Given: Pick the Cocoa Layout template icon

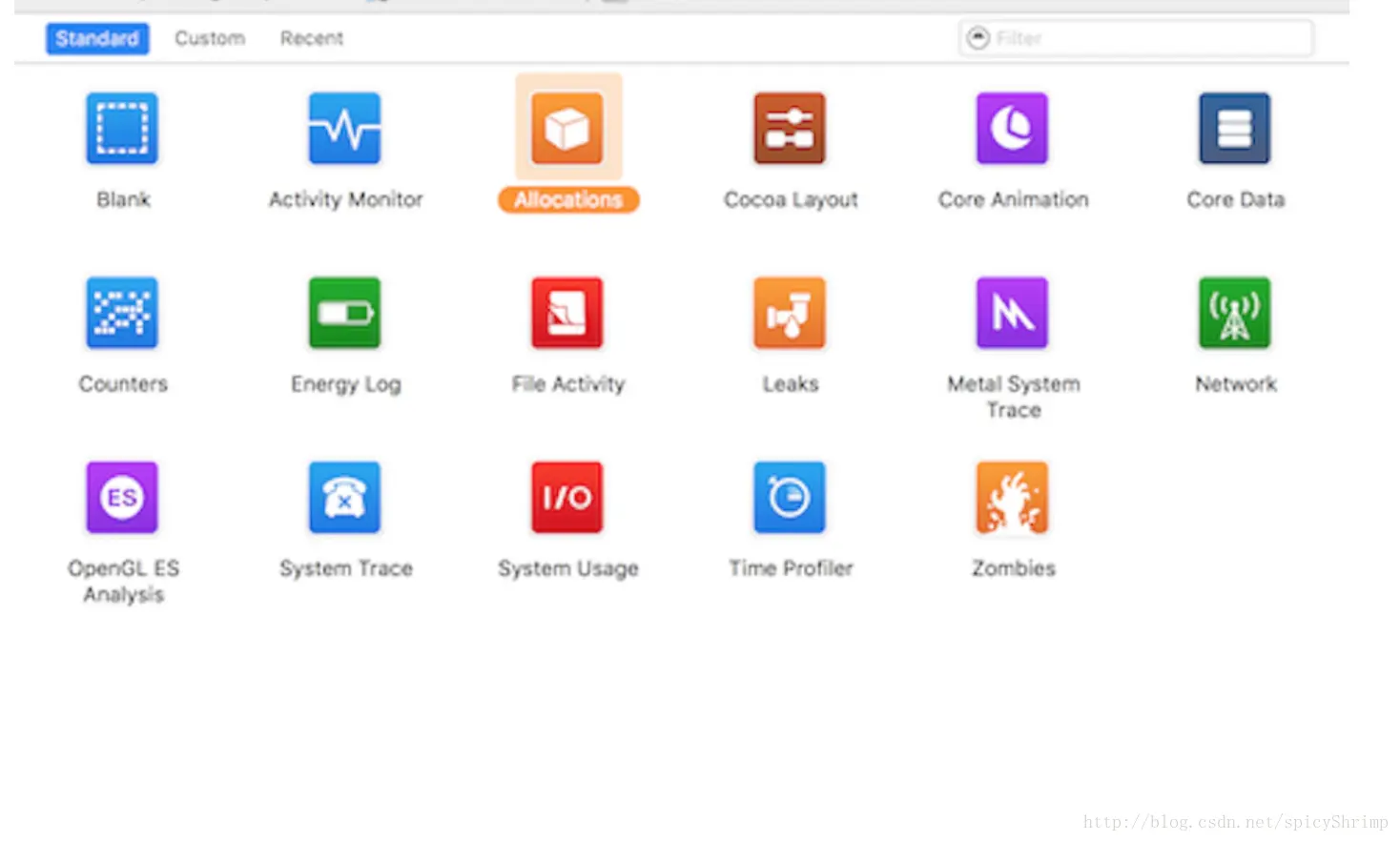Looking at the screenshot, I should click(790, 129).
